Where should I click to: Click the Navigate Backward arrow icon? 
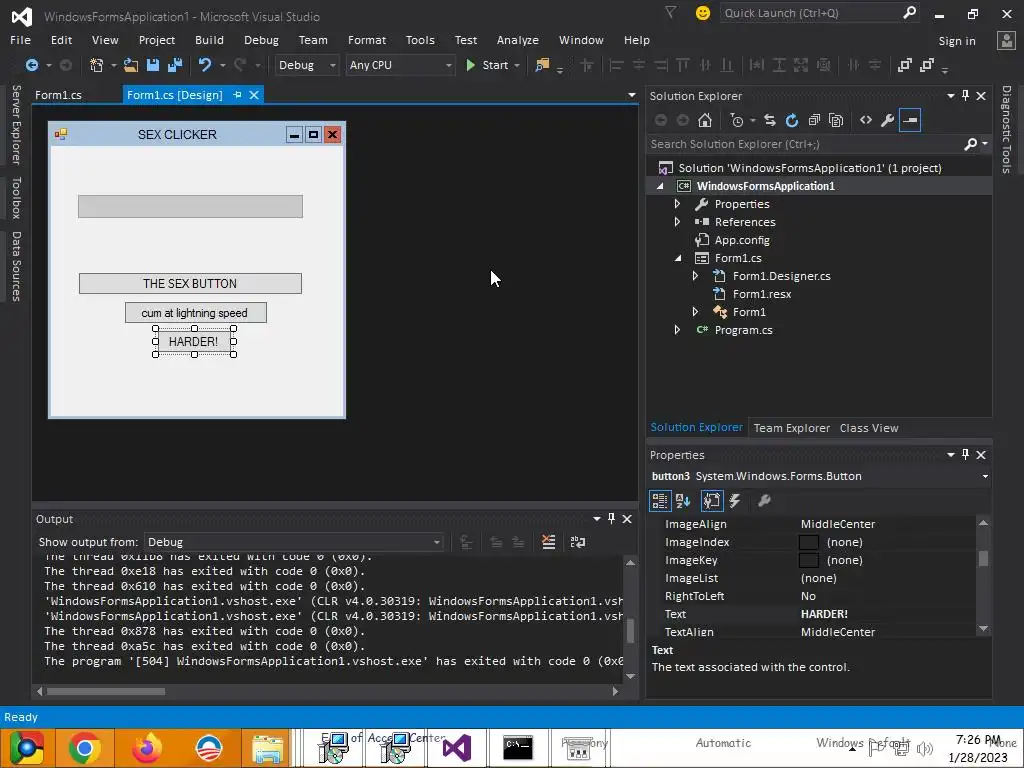(31, 65)
